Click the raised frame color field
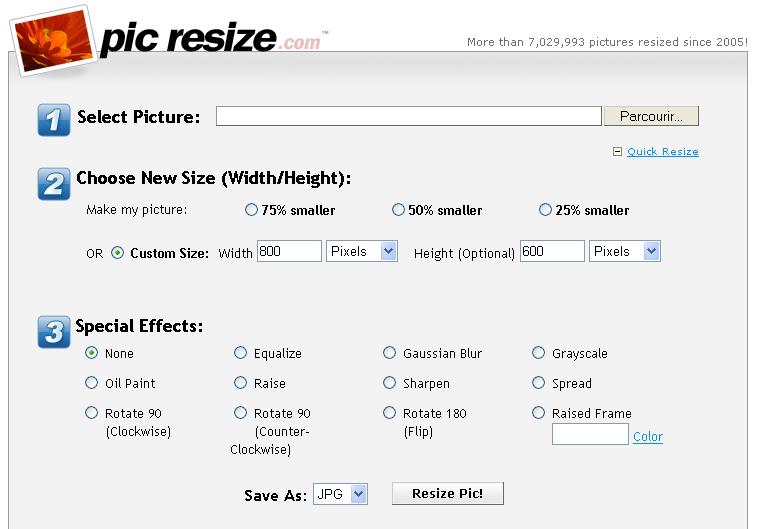Viewport: 757px width, 529px height. pos(590,434)
